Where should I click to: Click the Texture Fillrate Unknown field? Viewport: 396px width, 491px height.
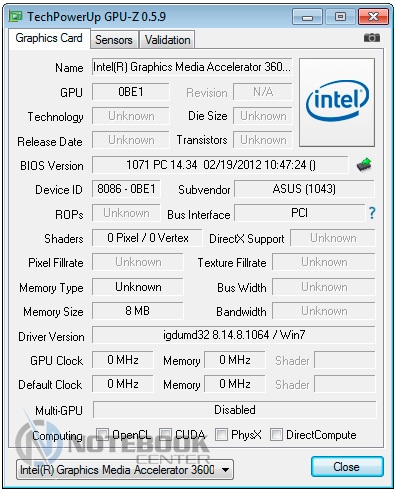click(324, 262)
